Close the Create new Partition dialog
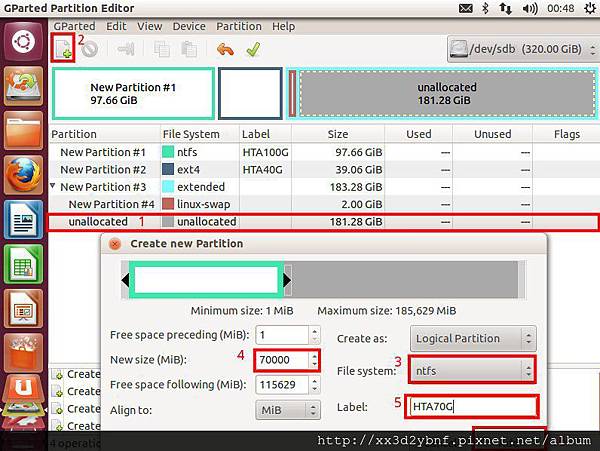Screen dimensions: 600x451 pos(115,244)
